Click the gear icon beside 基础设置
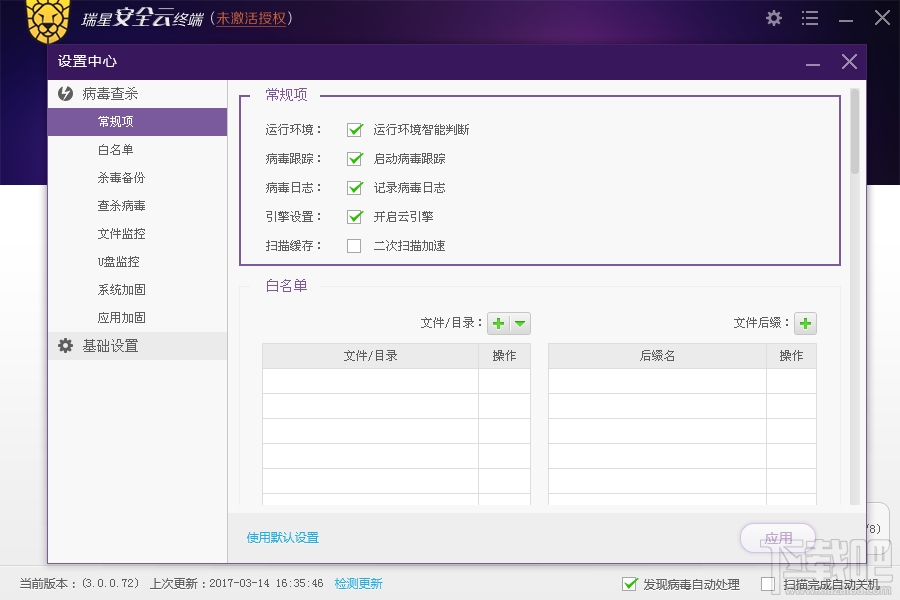The image size is (900, 600). [x=65, y=345]
